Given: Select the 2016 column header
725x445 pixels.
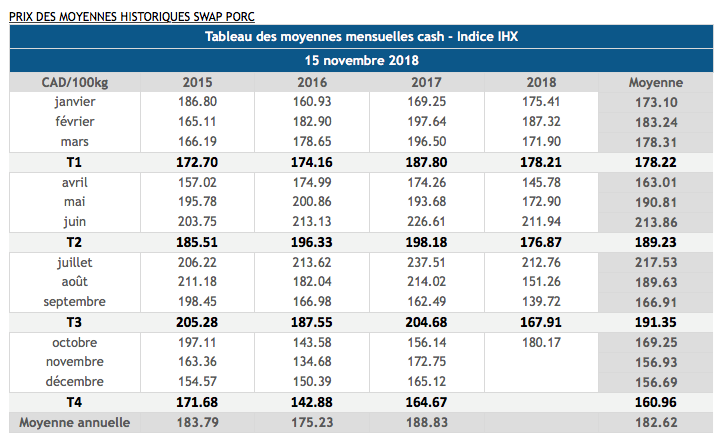Looking at the screenshot, I should click(311, 82).
